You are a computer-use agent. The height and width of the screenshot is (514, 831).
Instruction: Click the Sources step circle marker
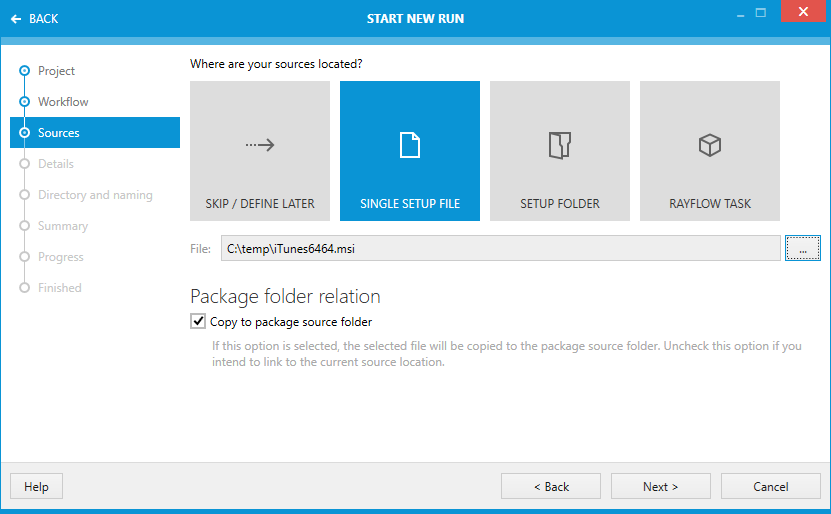coord(24,133)
